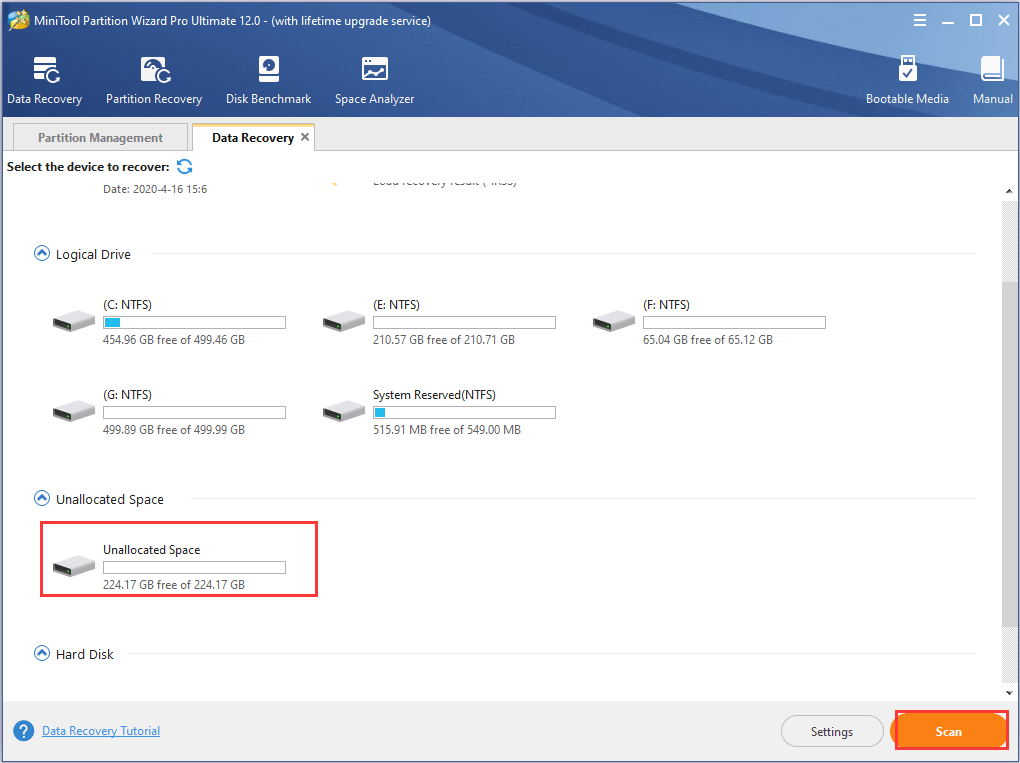Select text '210.57 GB free of 210.71 GB'

444,340
